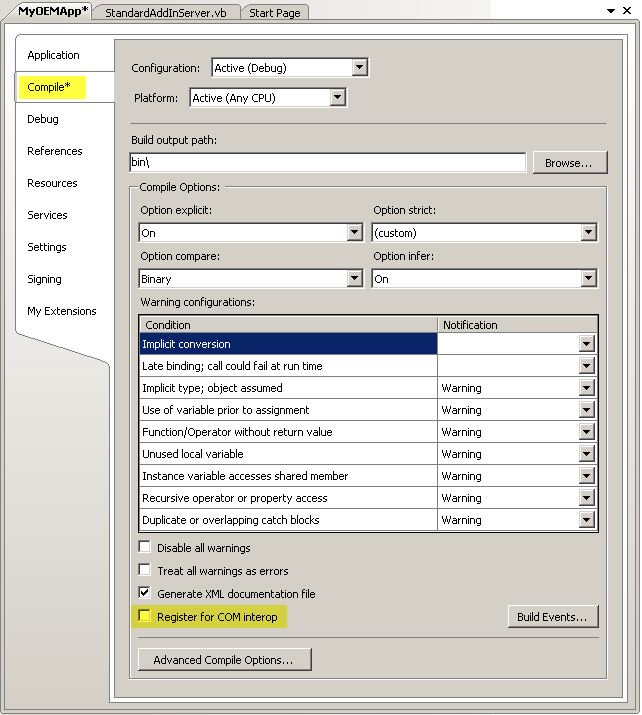Open Advanced Compile Options...
Viewport: 642px width, 715px height.
[225, 659]
